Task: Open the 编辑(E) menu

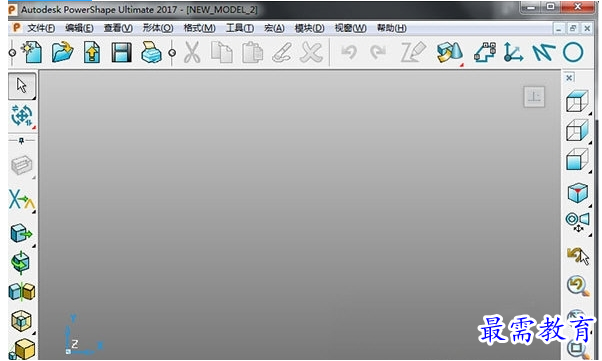Action: (x=79, y=28)
